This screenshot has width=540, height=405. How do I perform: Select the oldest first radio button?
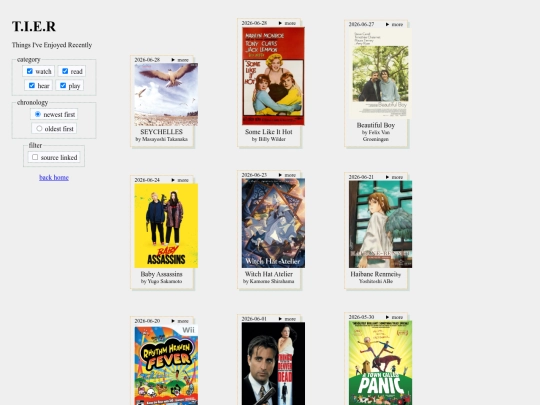39,128
